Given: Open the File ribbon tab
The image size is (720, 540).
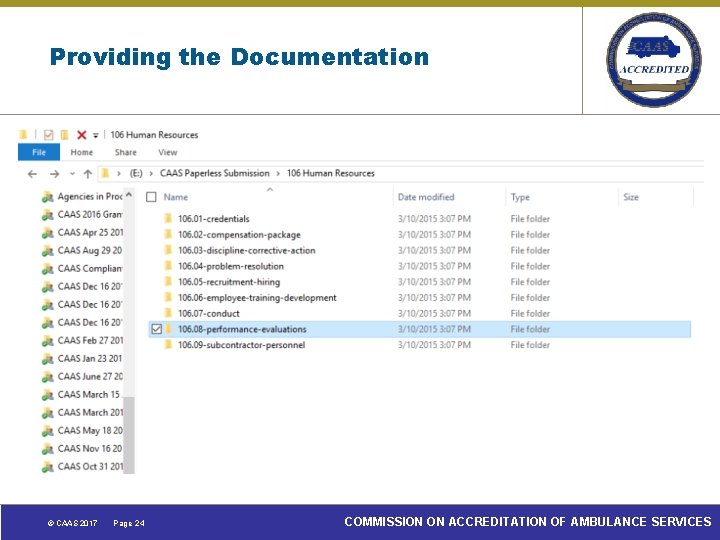Looking at the screenshot, I should (39, 152).
